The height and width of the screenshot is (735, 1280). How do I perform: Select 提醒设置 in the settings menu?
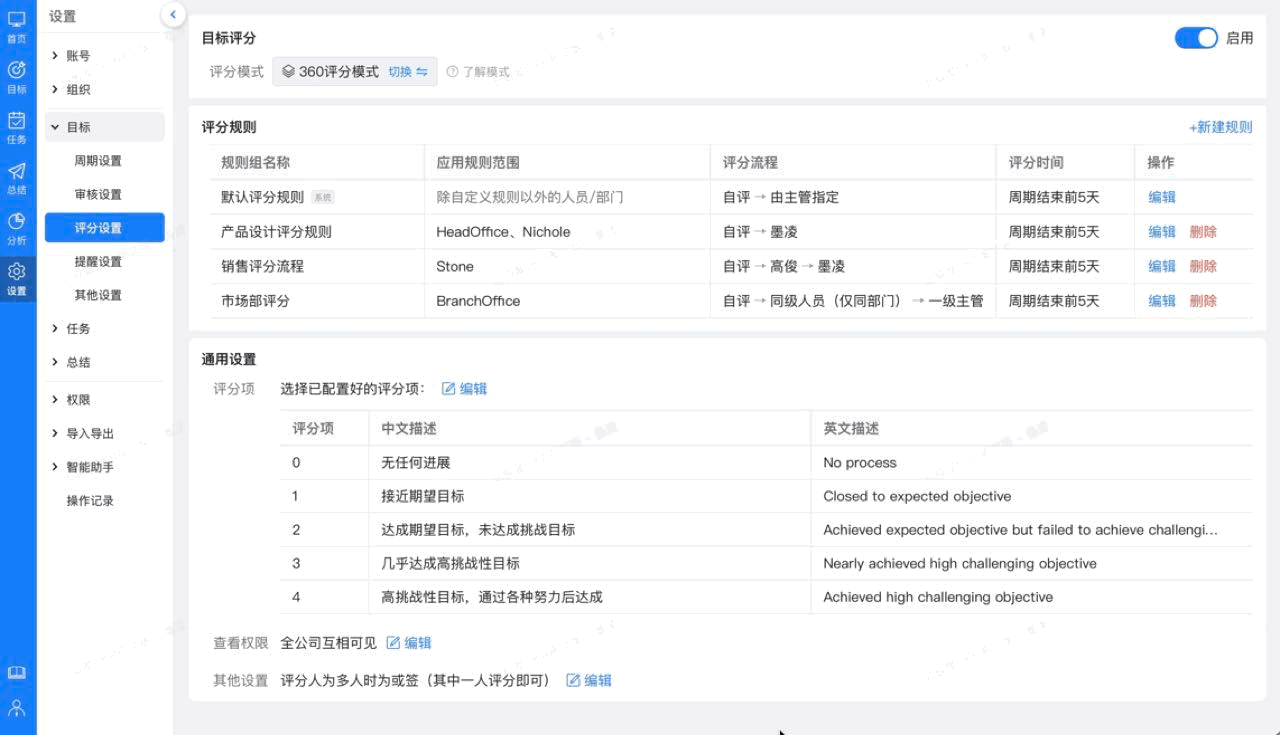[98, 262]
